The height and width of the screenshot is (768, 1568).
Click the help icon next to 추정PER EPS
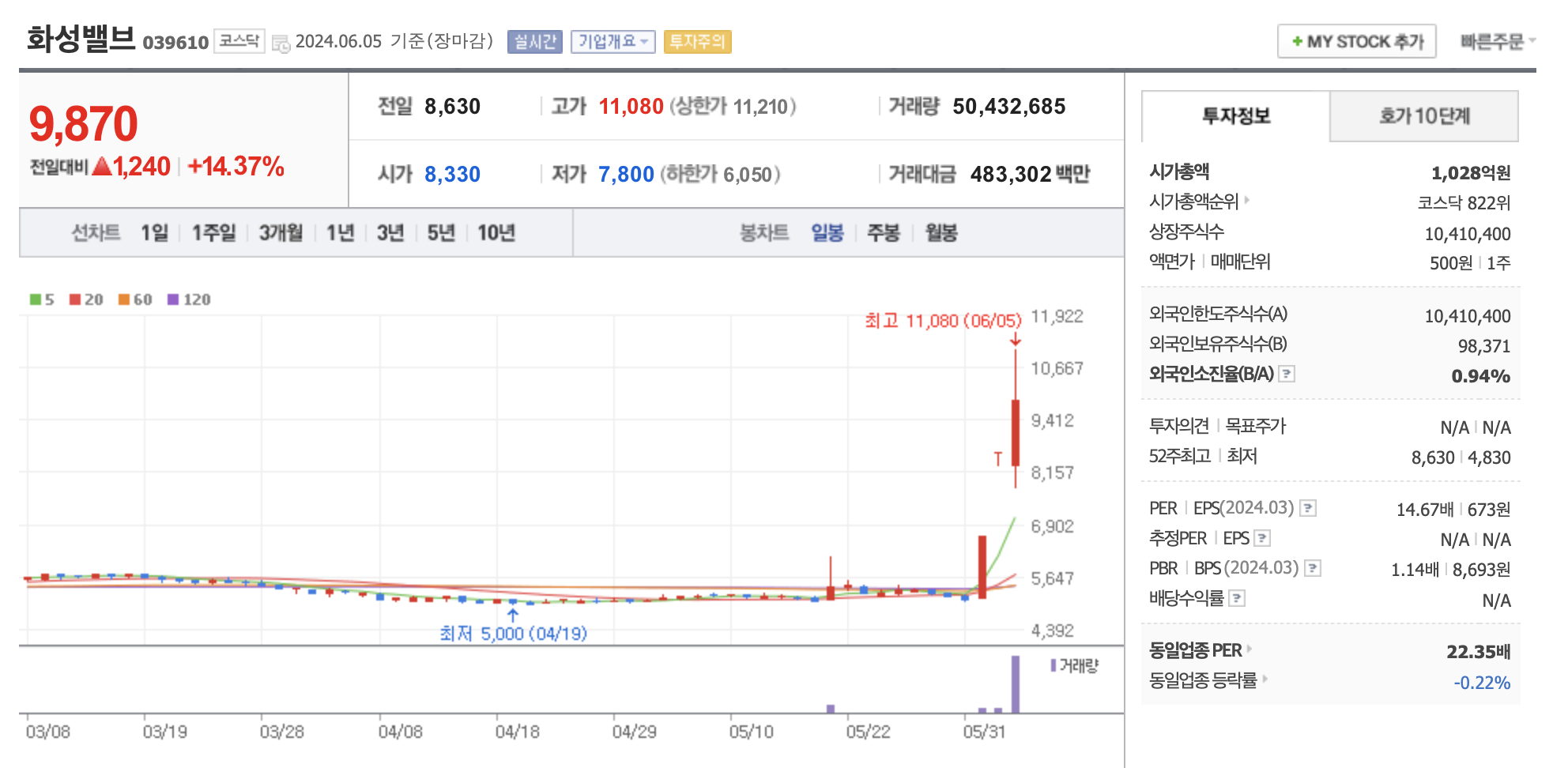pyautogui.click(x=1262, y=538)
